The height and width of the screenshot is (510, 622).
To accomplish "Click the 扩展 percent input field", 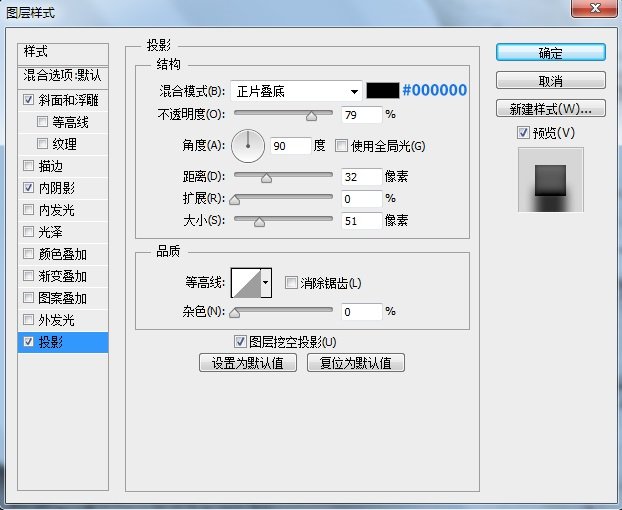I will click(x=362, y=199).
